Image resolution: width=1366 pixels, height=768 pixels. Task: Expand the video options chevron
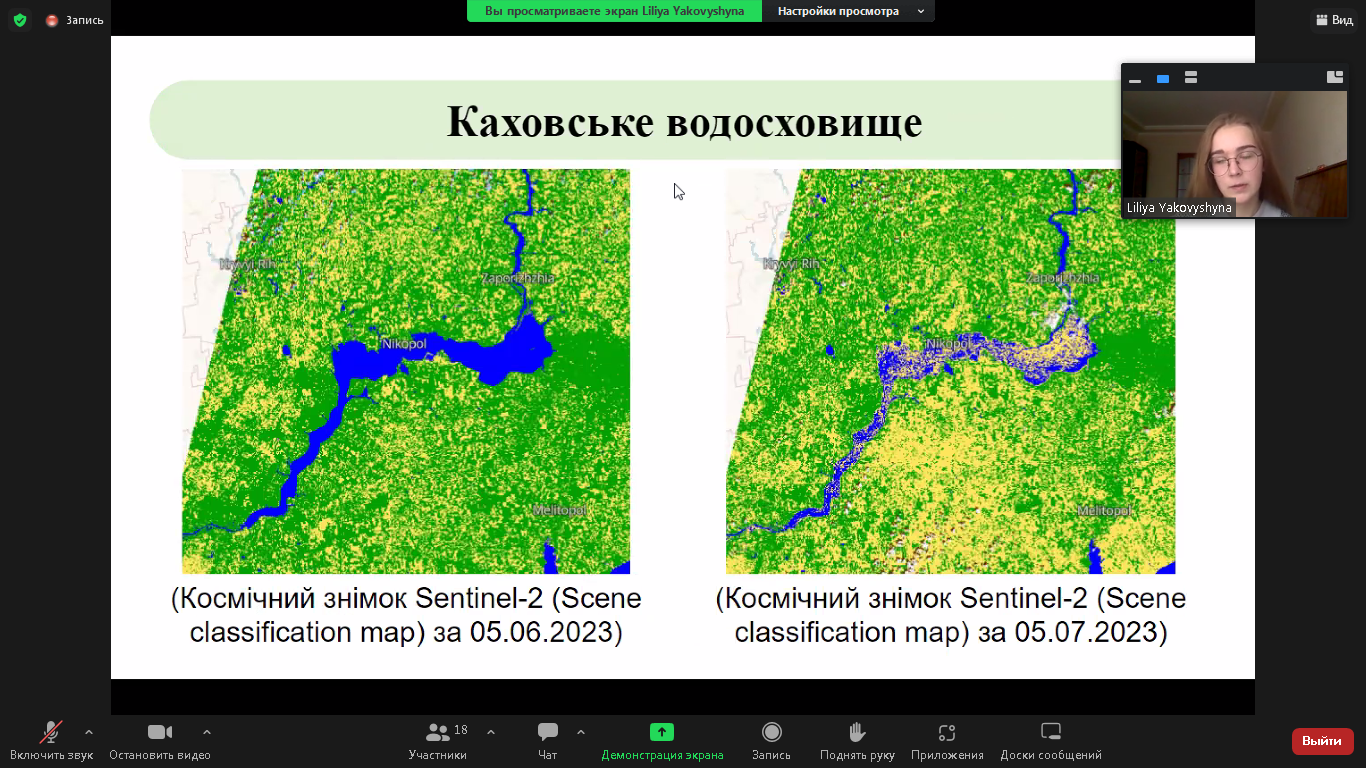click(207, 732)
